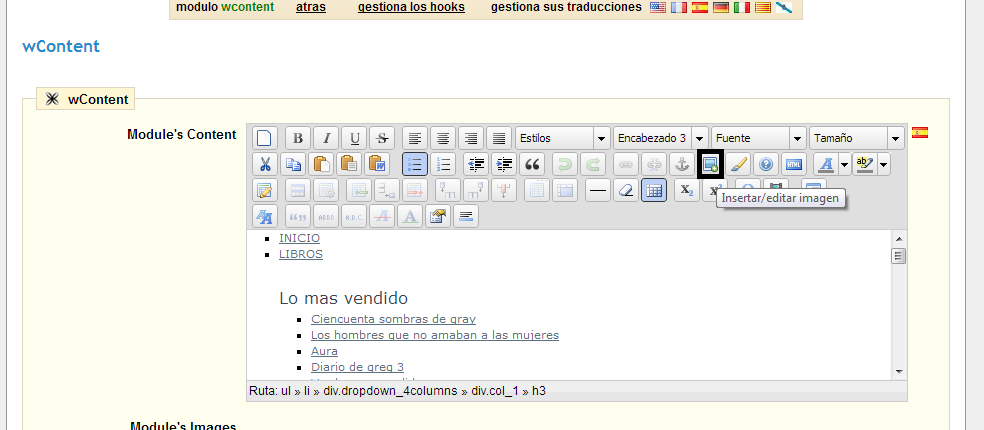Click the Spanish flag beside the editor

click(x=920, y=132)
